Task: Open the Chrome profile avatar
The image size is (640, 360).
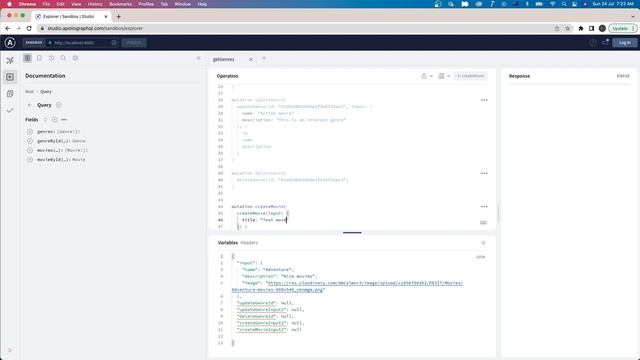Action: [x=602, y=29]
